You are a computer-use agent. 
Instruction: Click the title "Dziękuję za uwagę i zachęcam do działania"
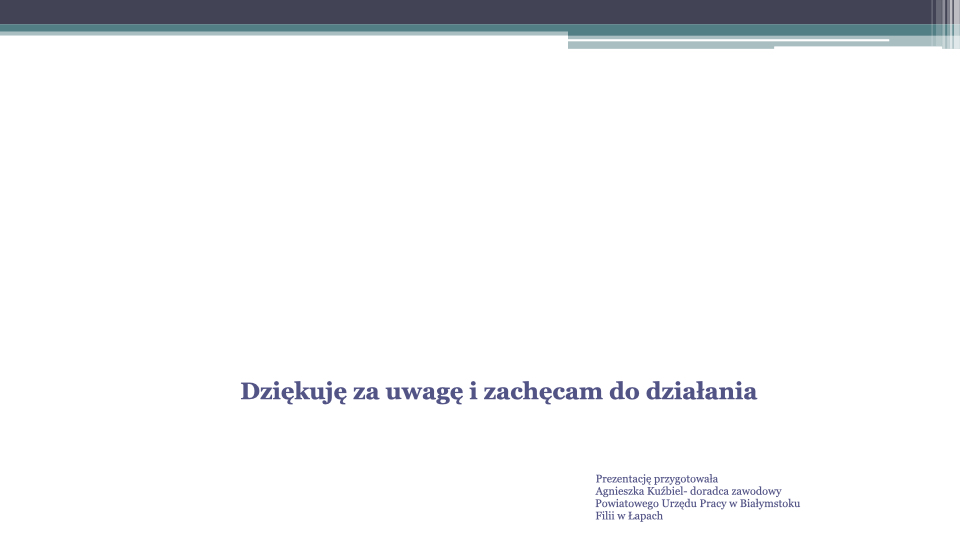click(498, 392)
